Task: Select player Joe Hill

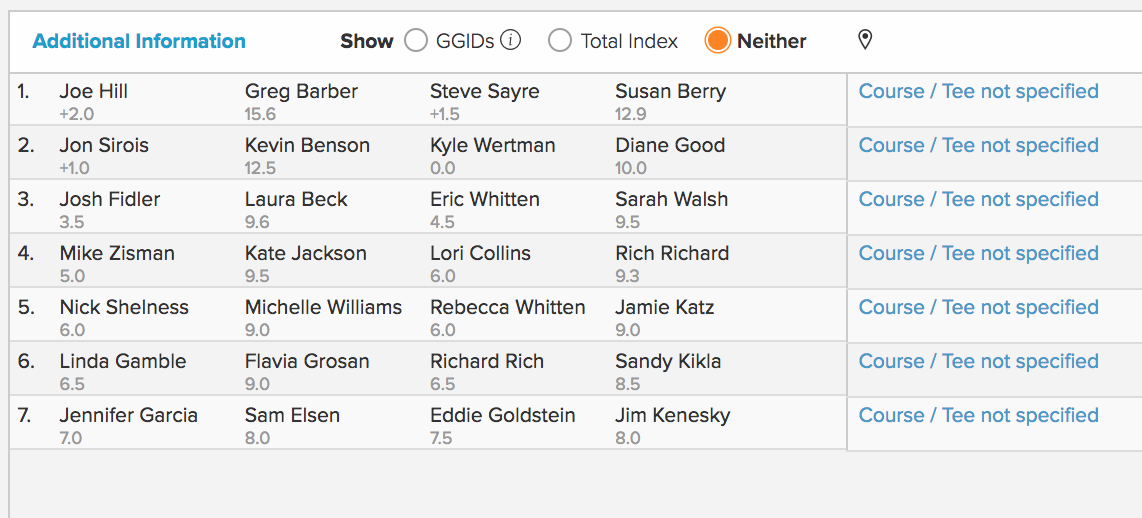Action: [x=94, y=92]
